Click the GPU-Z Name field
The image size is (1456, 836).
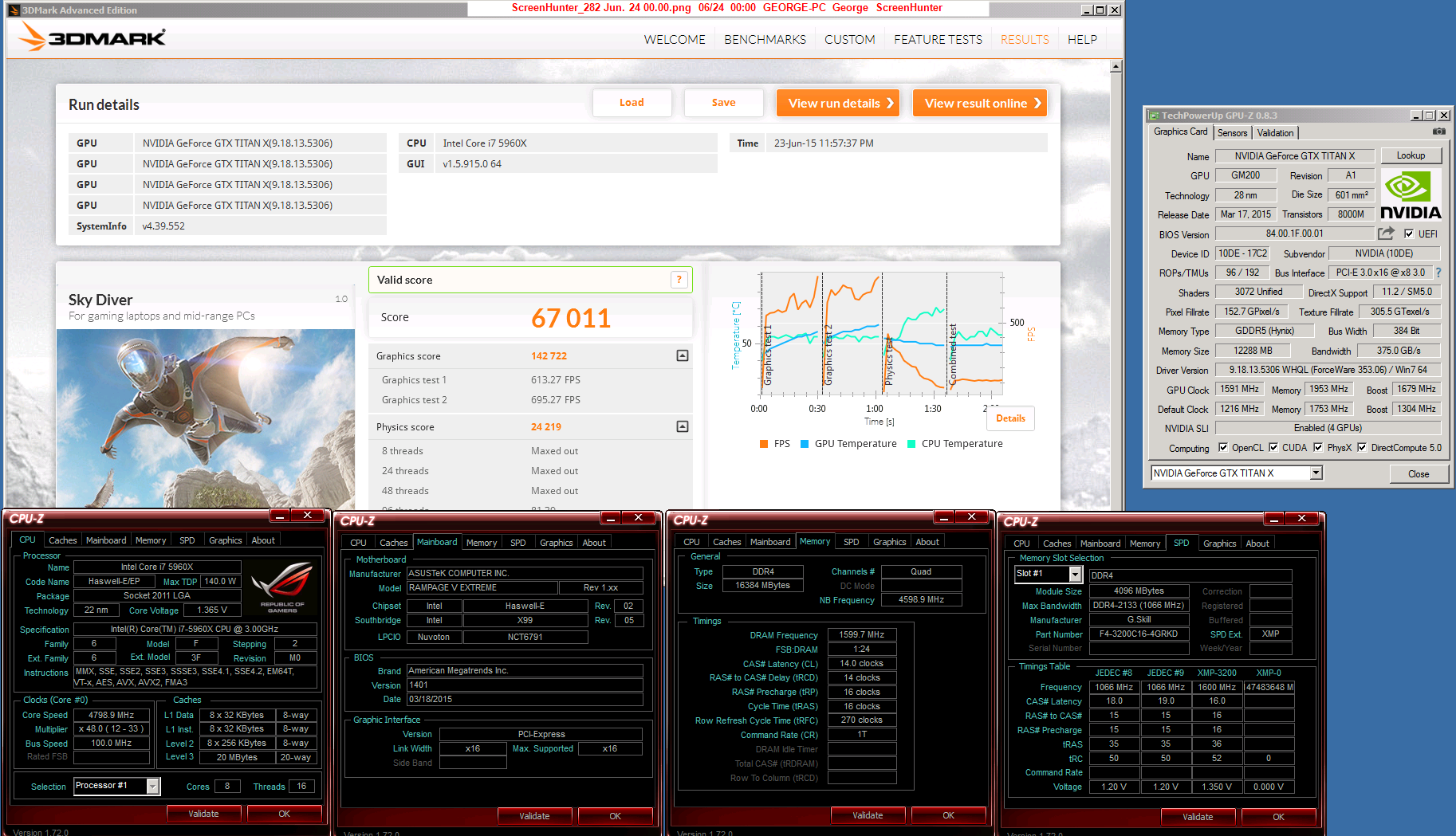[1294, 155]
